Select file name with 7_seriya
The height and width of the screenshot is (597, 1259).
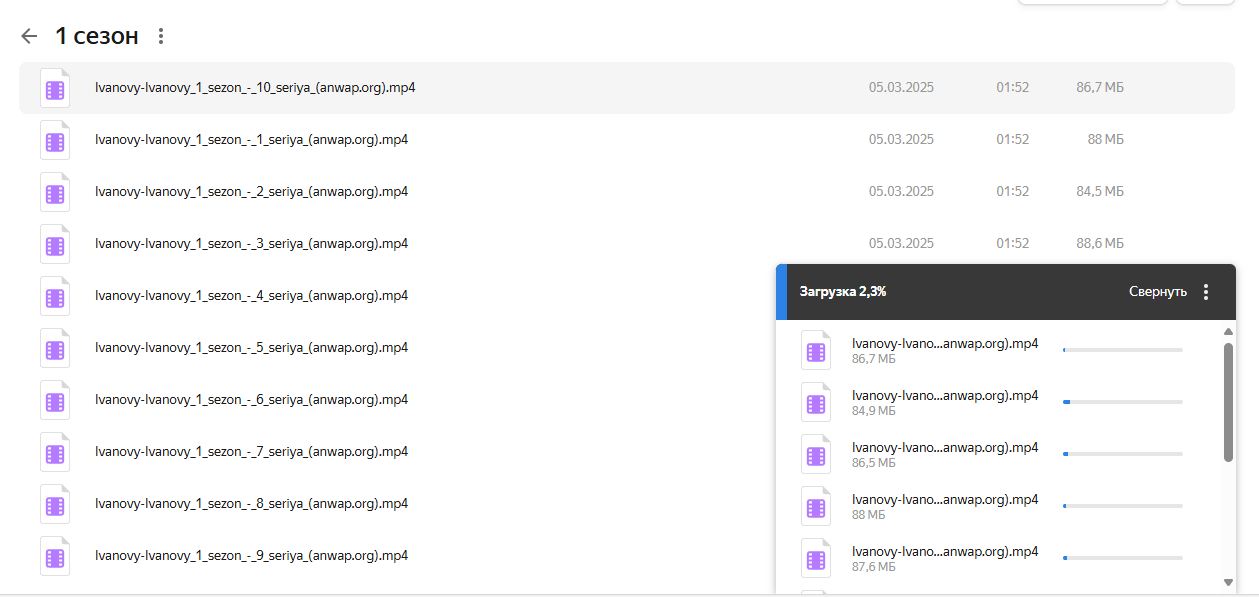click(251, 452)
